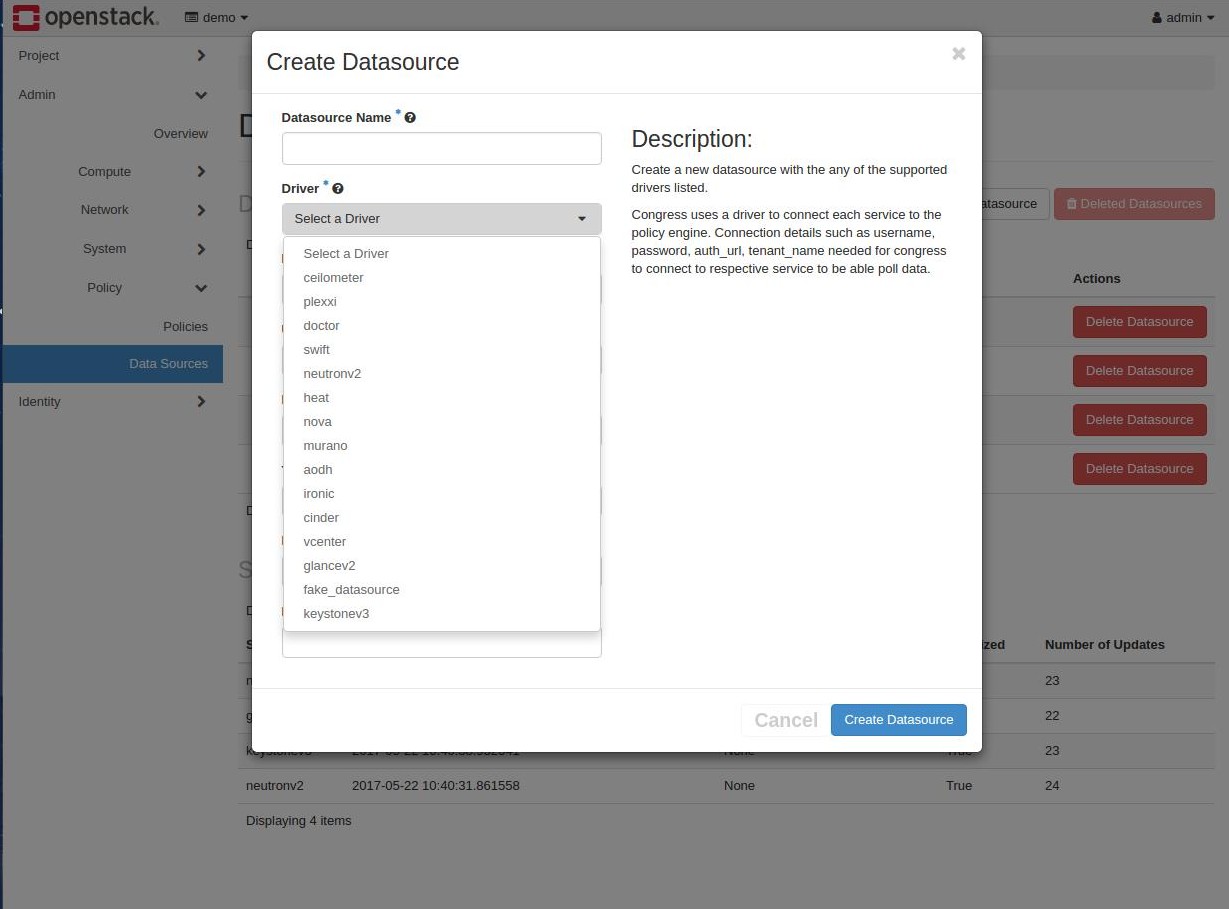
Task: Open the demo project dropdown
Action: tap(217, 17)
